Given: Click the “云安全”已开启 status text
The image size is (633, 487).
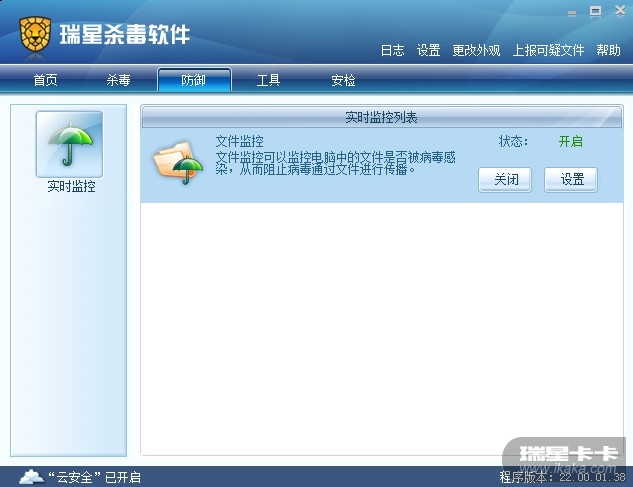Looking at the screenshot, I should (x=94, y=477).
